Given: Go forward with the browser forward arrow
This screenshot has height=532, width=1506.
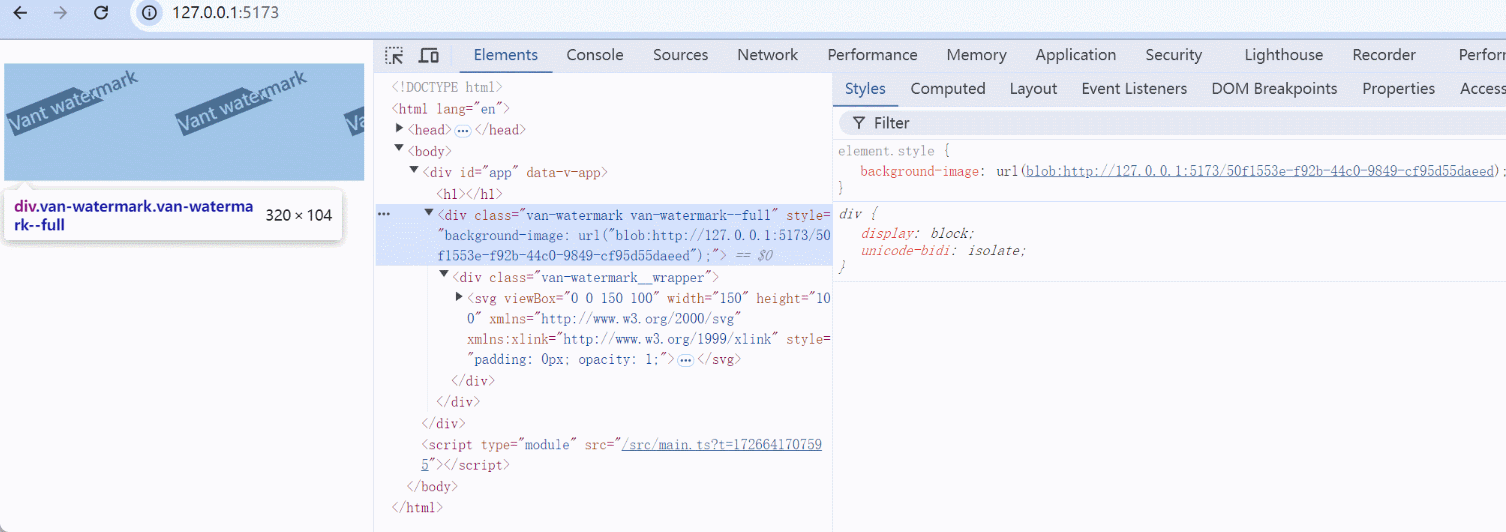Looking at the screenshot, I should (60, 13).
